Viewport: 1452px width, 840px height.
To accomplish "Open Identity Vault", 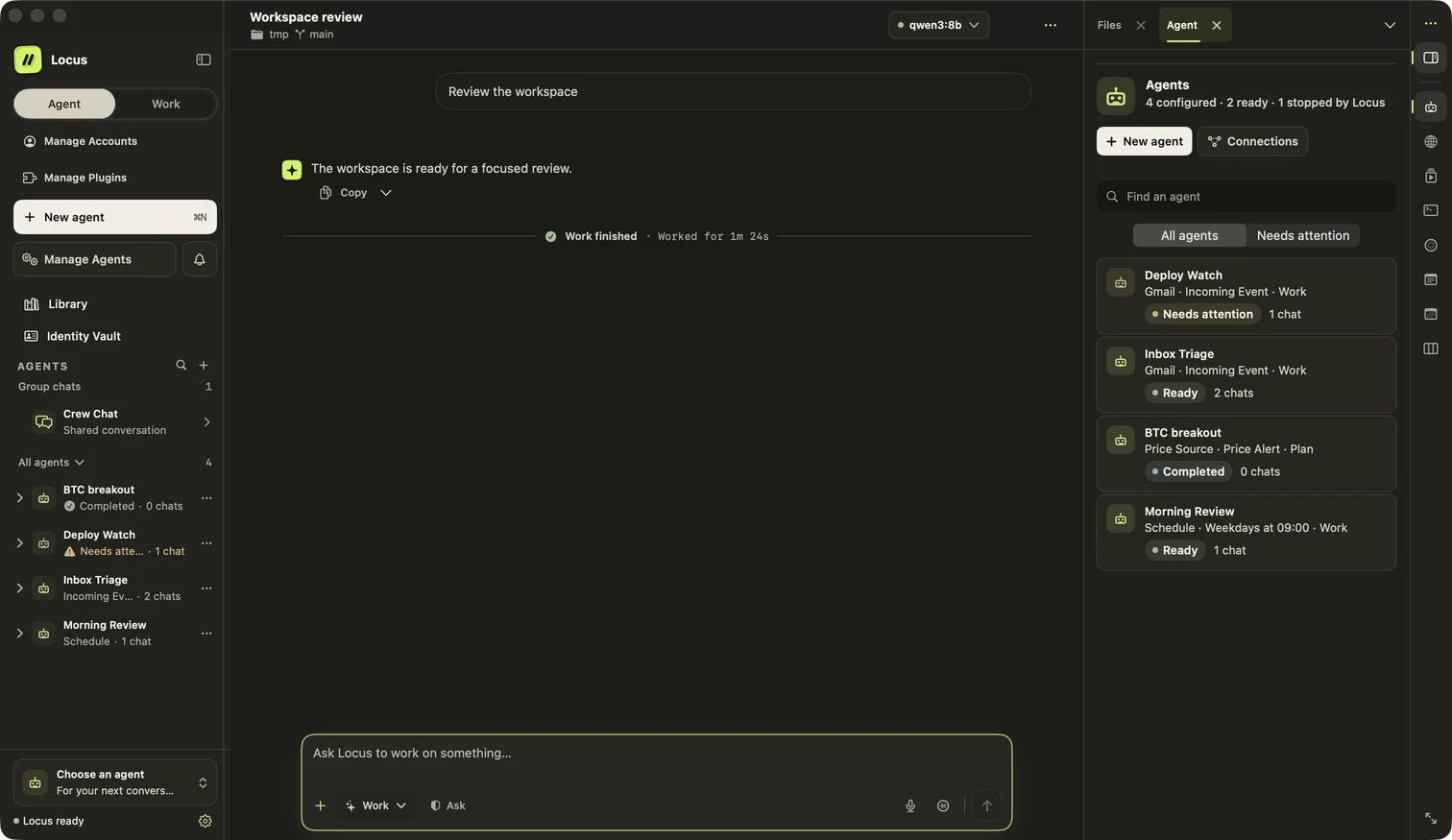I will coord(73,336).
